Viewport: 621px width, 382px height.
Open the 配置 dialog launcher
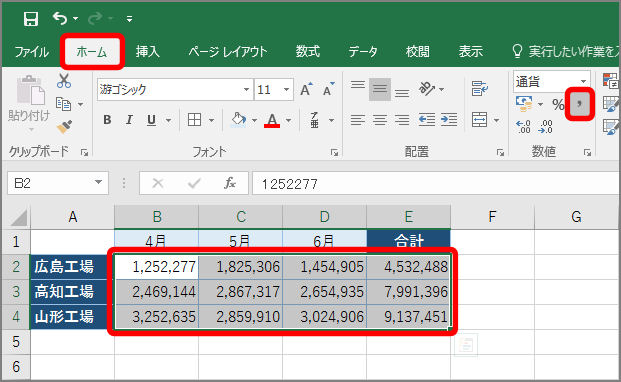[501, 152]
